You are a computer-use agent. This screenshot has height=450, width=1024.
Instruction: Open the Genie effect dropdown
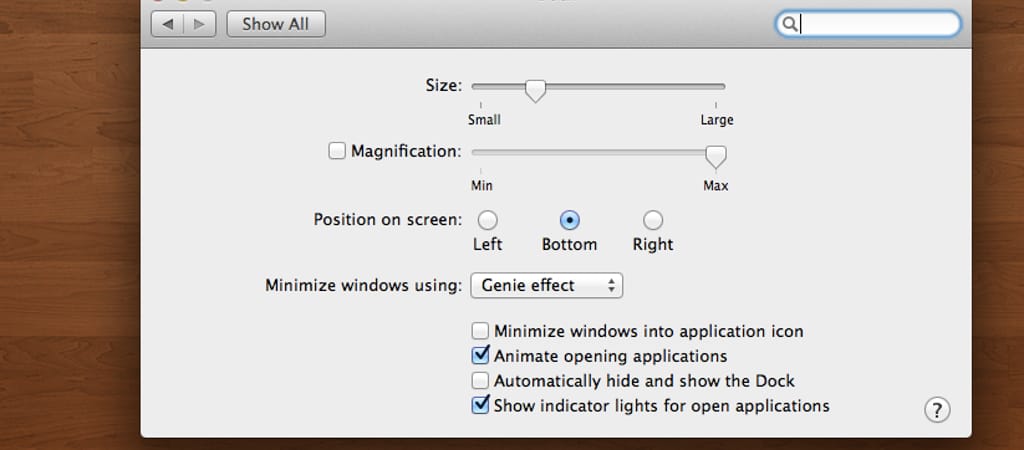(x=546, y=286)
